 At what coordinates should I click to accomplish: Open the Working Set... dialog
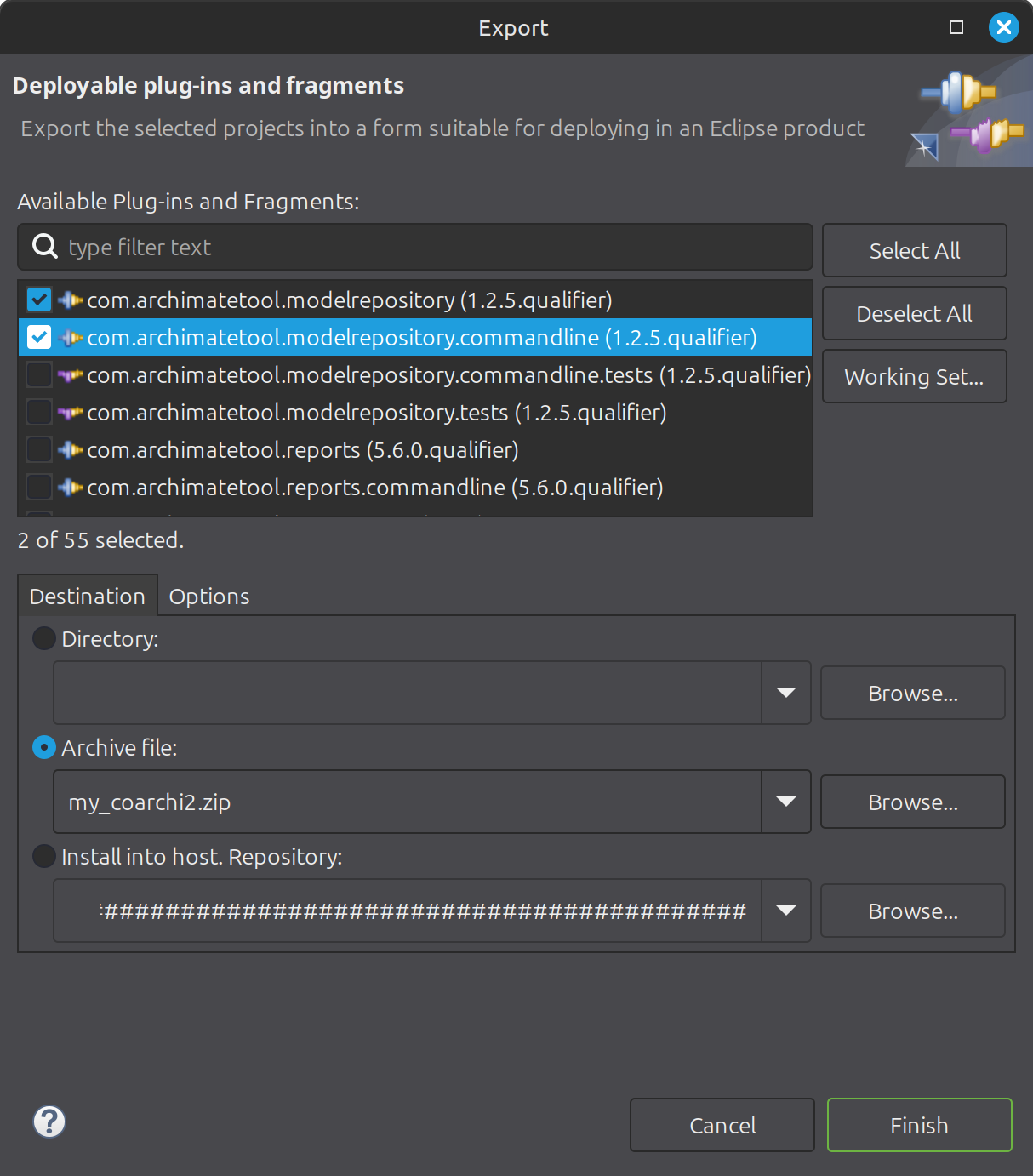(x=915, y=376)
